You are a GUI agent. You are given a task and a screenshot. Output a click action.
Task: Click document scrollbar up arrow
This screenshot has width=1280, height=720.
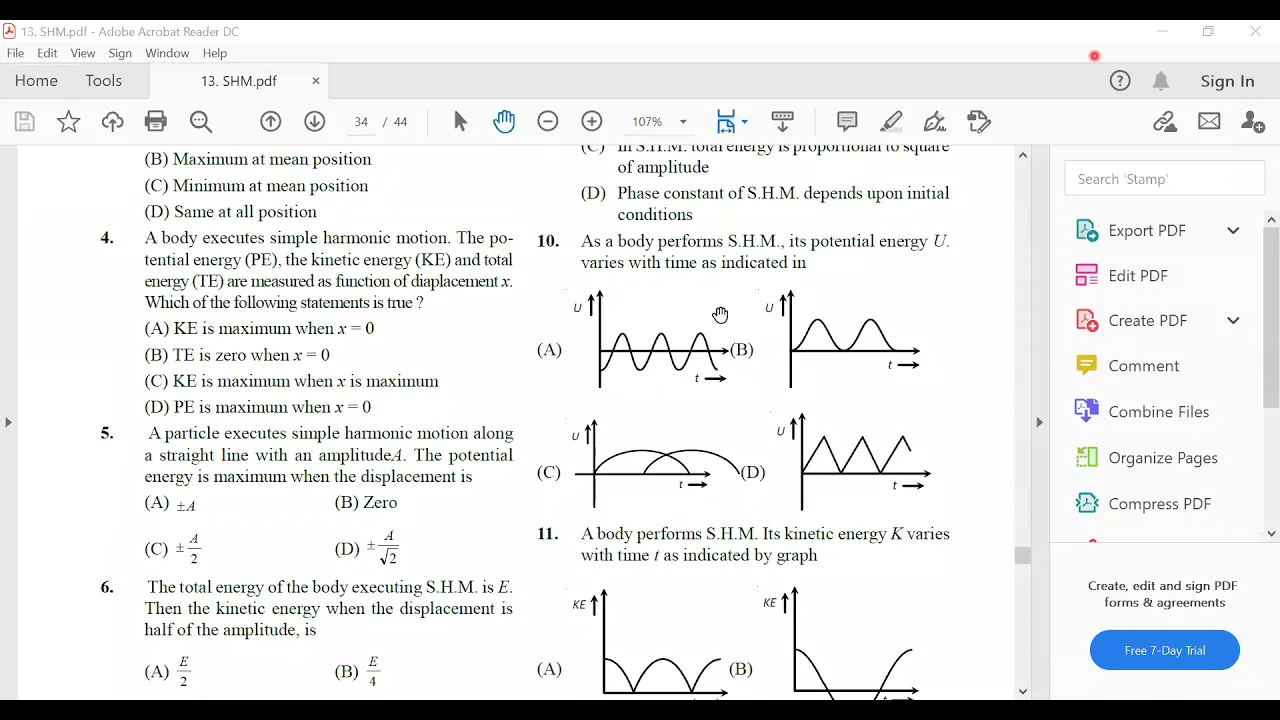1022,155
